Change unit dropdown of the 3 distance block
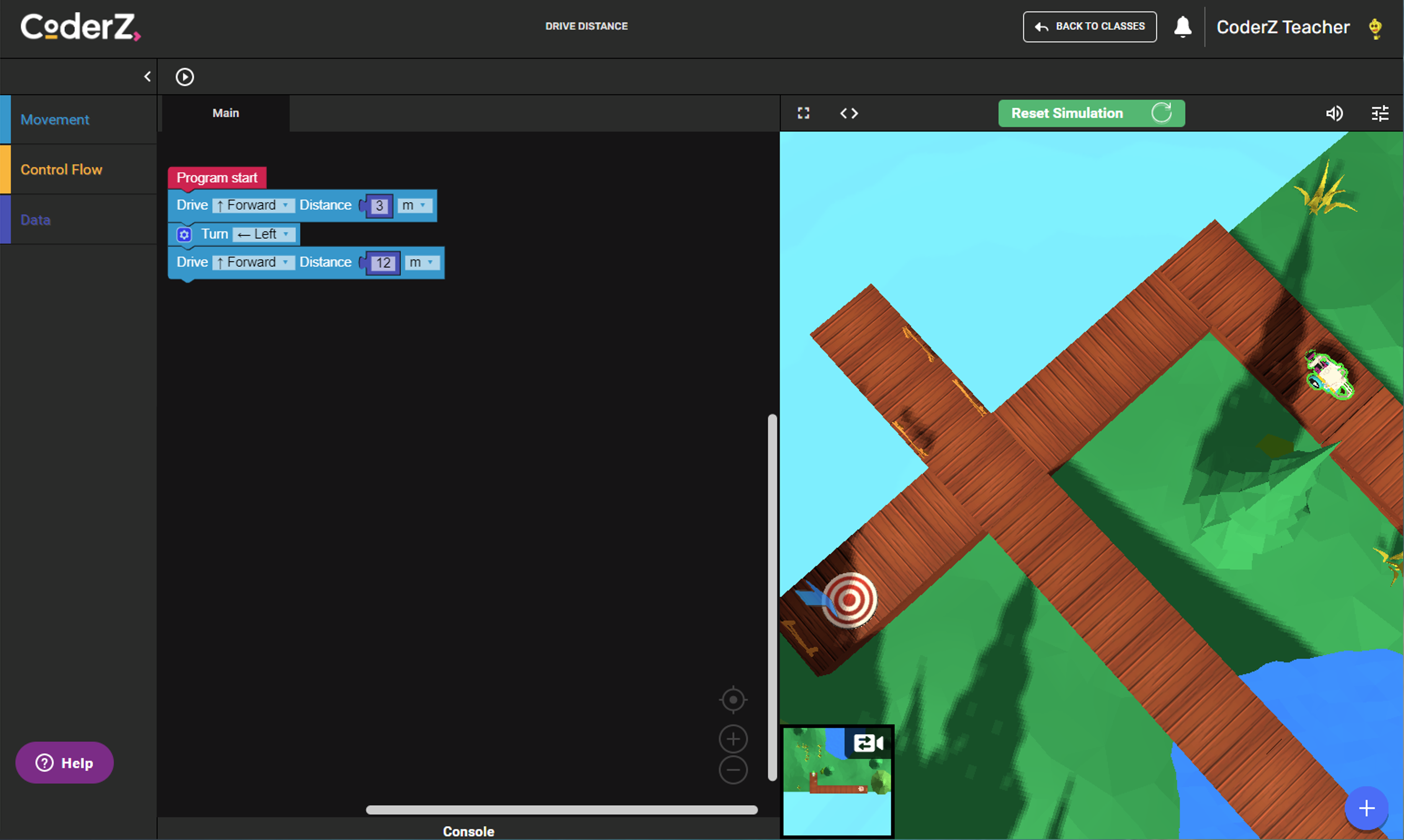 pyautogui.click(x=414, y=205)
